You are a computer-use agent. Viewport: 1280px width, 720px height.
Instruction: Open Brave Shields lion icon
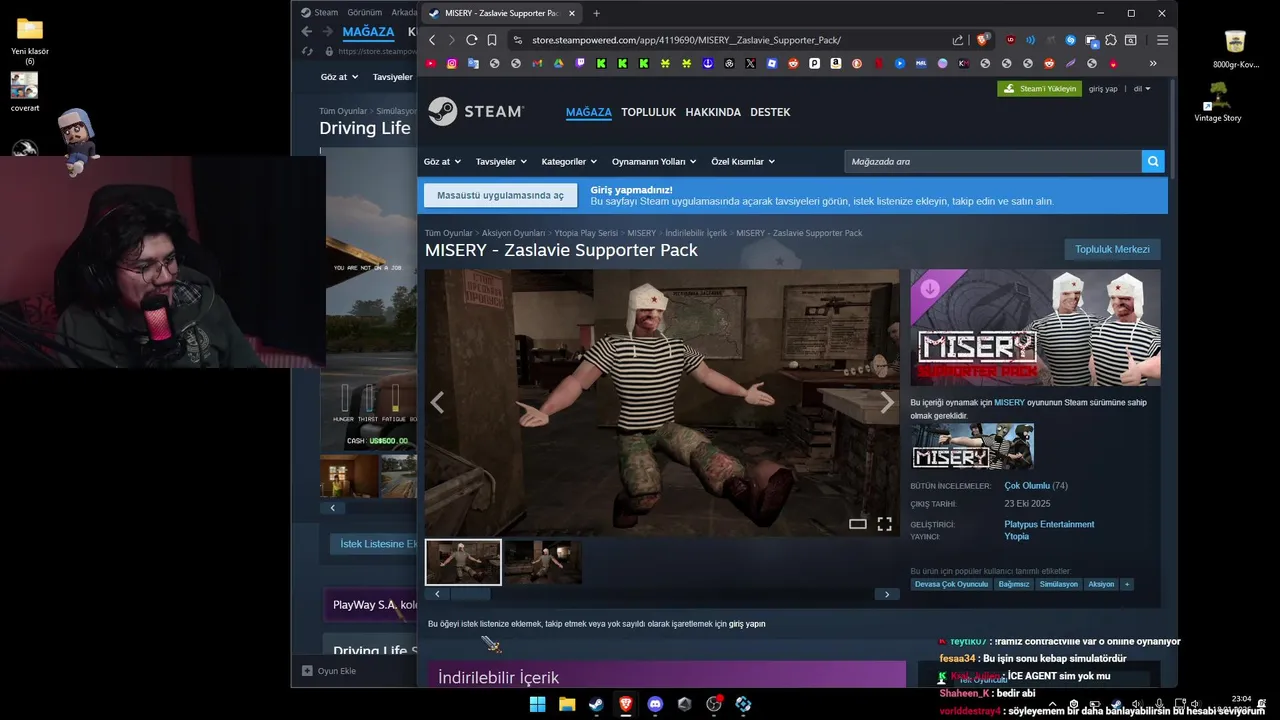pos(983,40)
